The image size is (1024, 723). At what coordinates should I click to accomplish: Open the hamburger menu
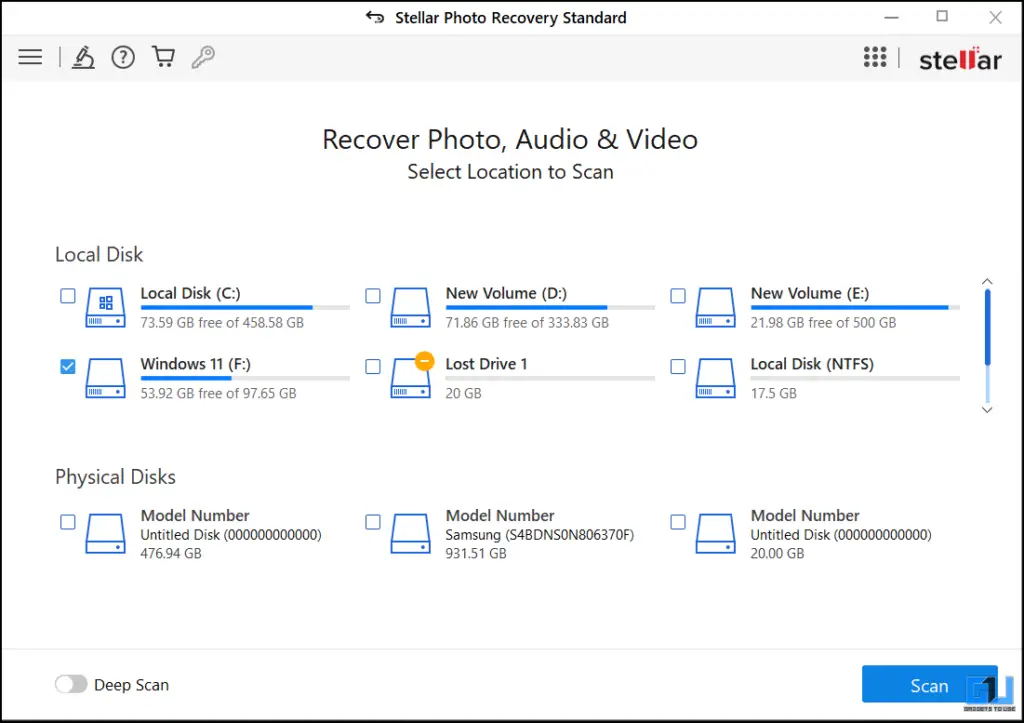click(30, 57)
